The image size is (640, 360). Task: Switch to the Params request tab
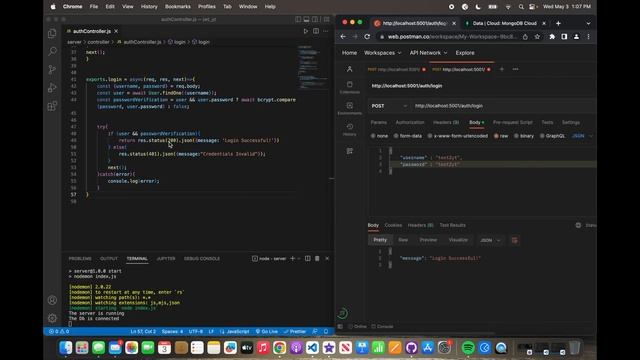(x=378, y=122)
